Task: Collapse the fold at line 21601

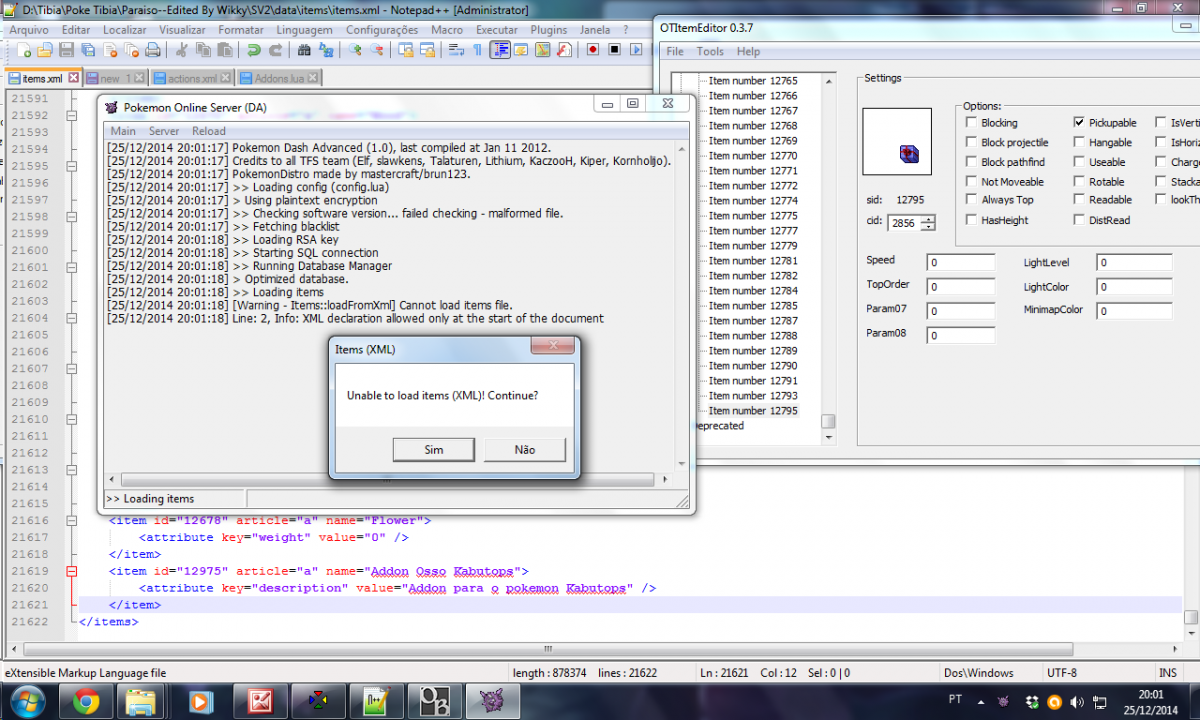Action: coord(71,267)
